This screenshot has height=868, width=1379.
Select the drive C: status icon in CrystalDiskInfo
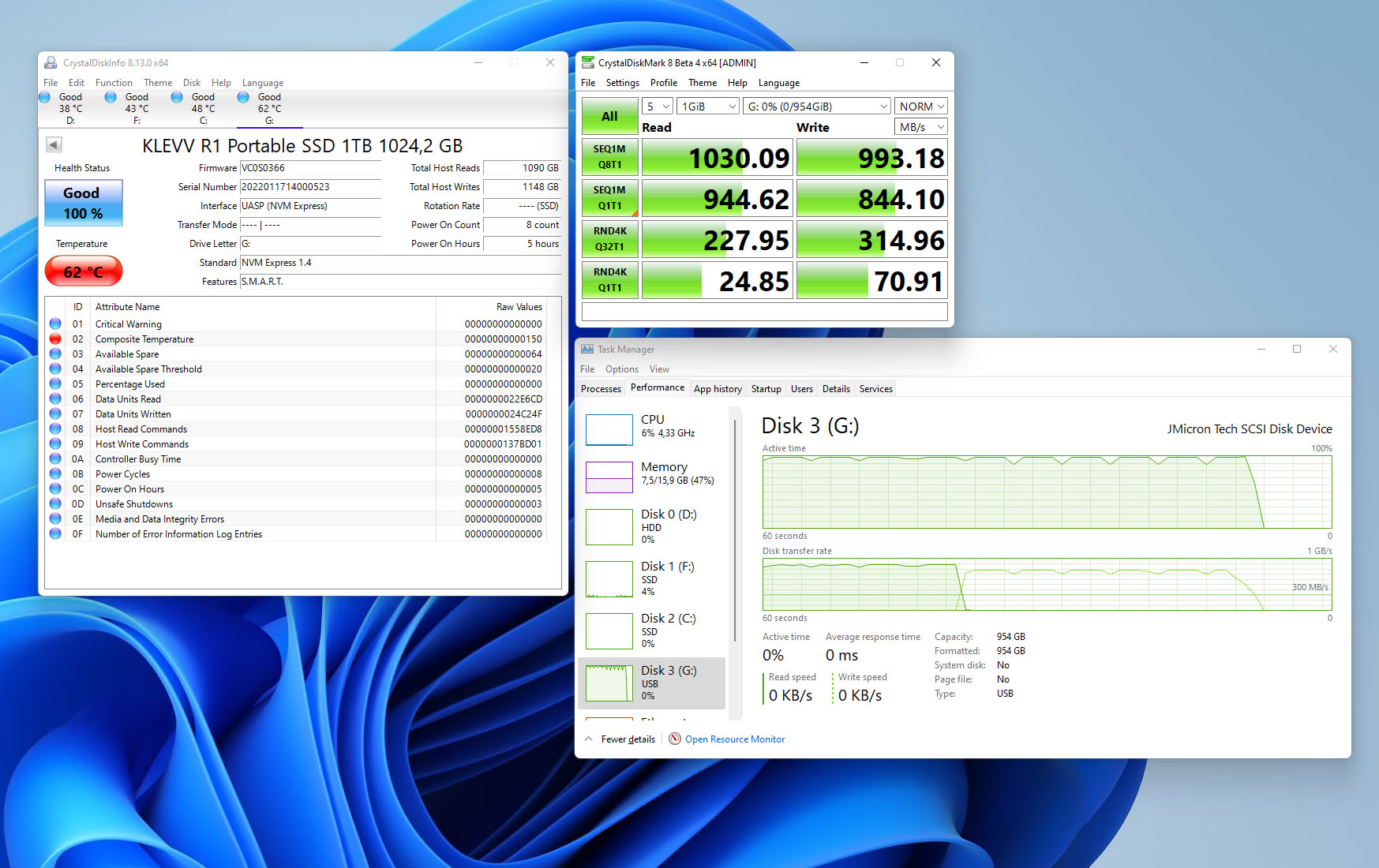(x=177, y=97)
